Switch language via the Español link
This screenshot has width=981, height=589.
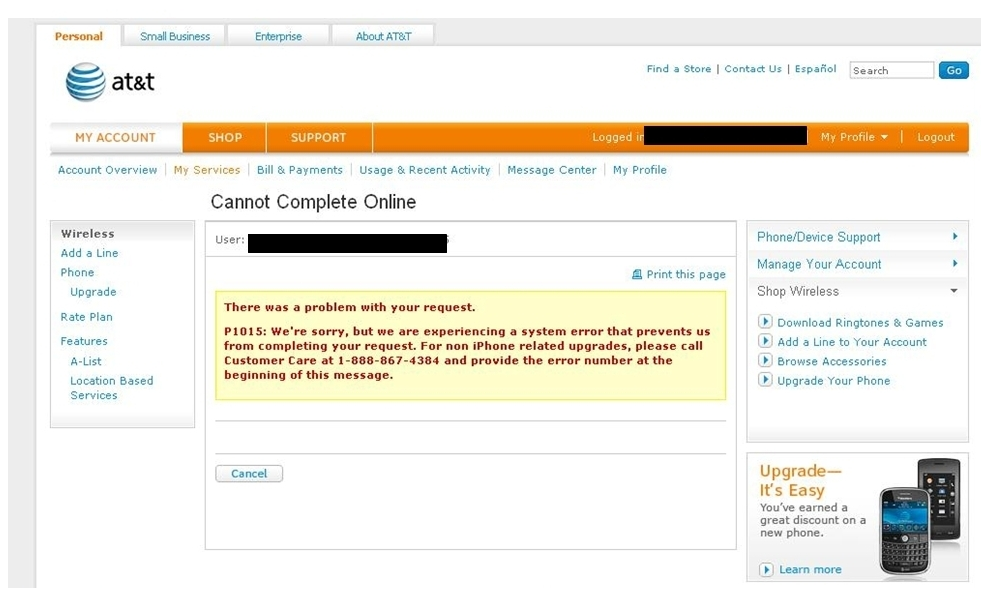(x=815, y=69)
